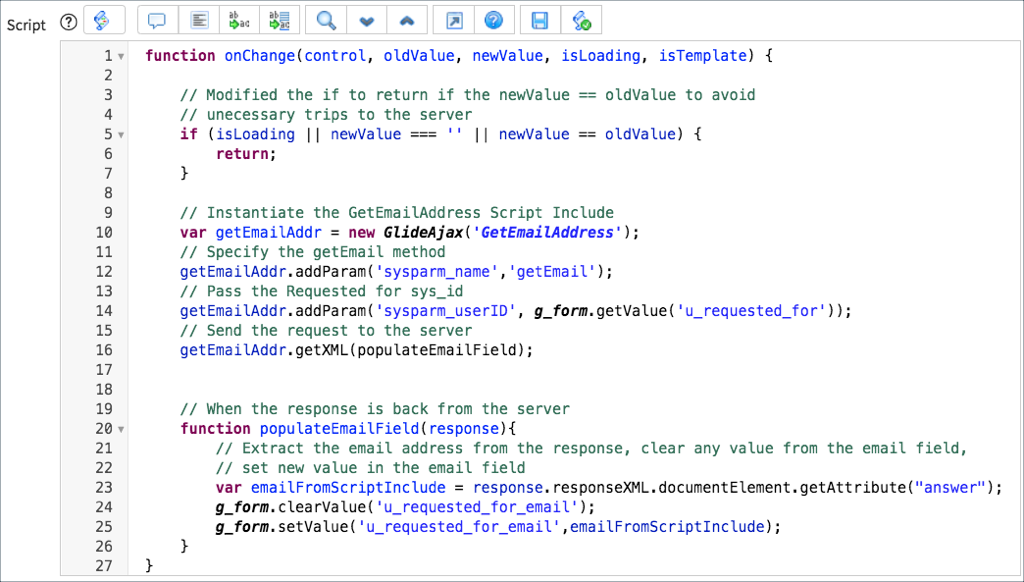Pop out the script editor window
Image resolution: width=1024 pixels, height=582 pixels.
(453, 19)
